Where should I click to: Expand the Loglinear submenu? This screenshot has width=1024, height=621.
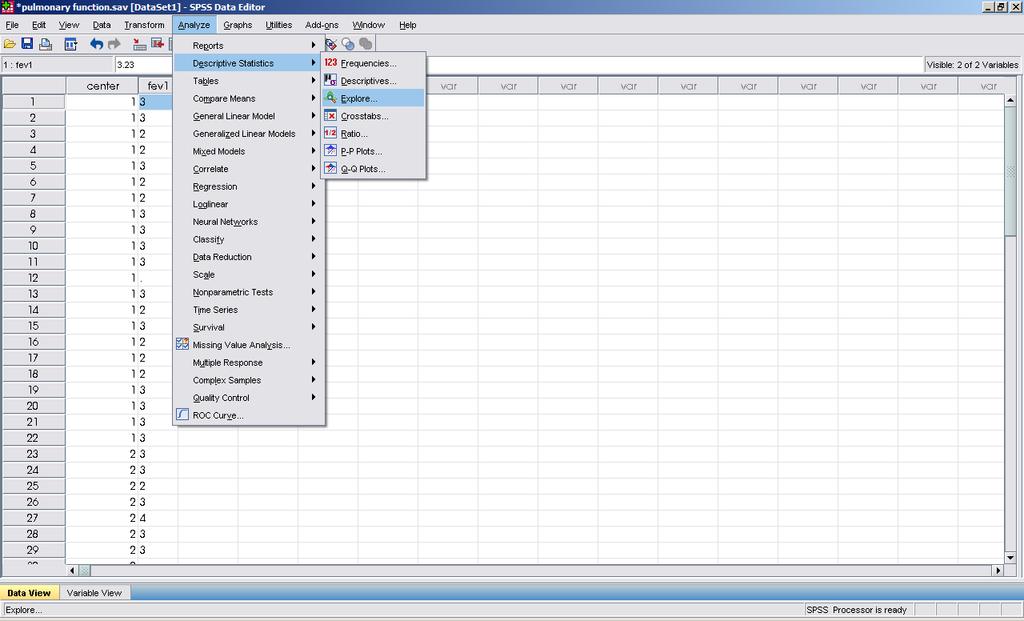[248, 204]
